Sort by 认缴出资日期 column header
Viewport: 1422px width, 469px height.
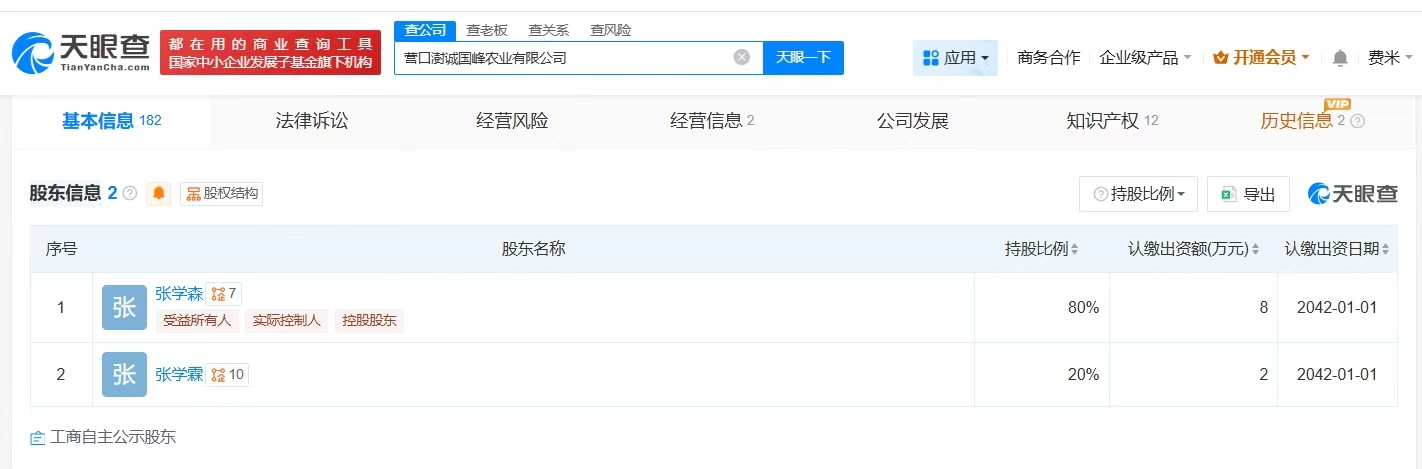[1337, 249]
